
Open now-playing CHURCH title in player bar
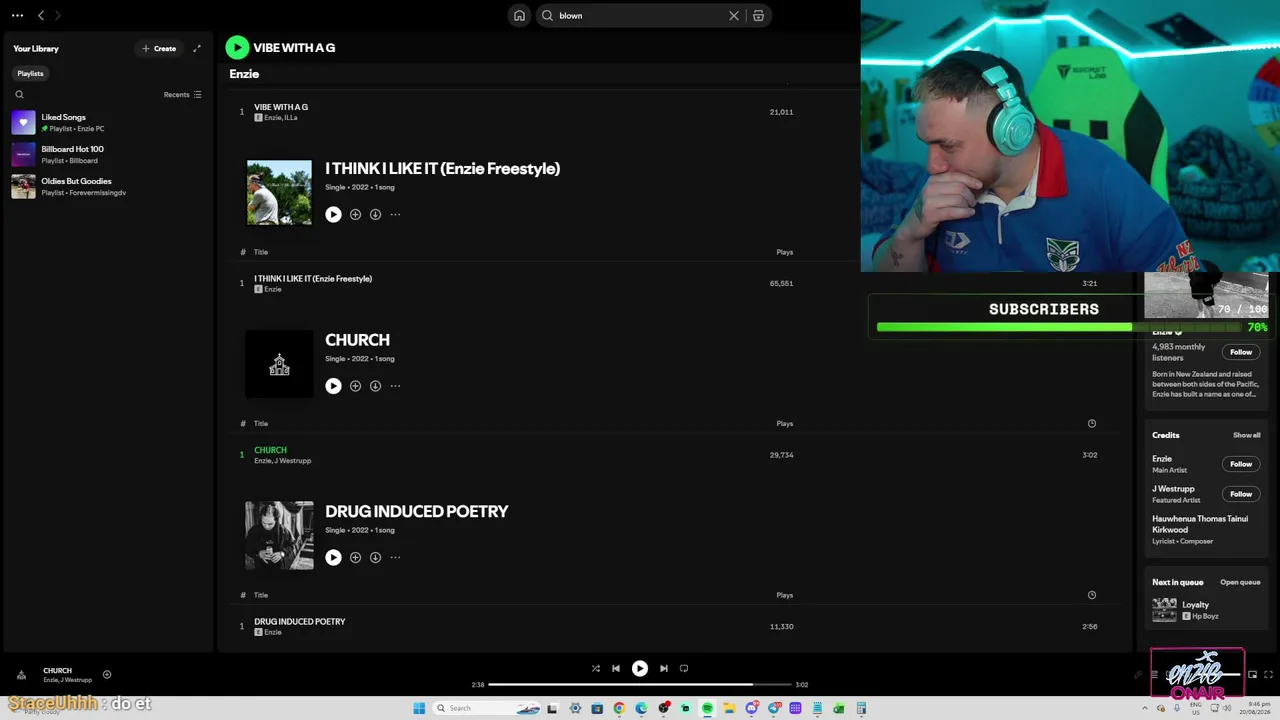[x=57, y=671]
